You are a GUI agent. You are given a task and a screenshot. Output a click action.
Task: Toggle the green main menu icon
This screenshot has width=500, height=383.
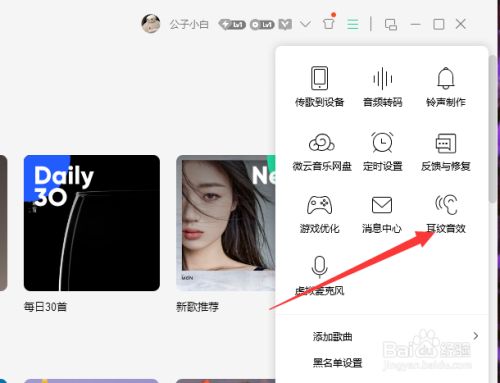[353, 24]
